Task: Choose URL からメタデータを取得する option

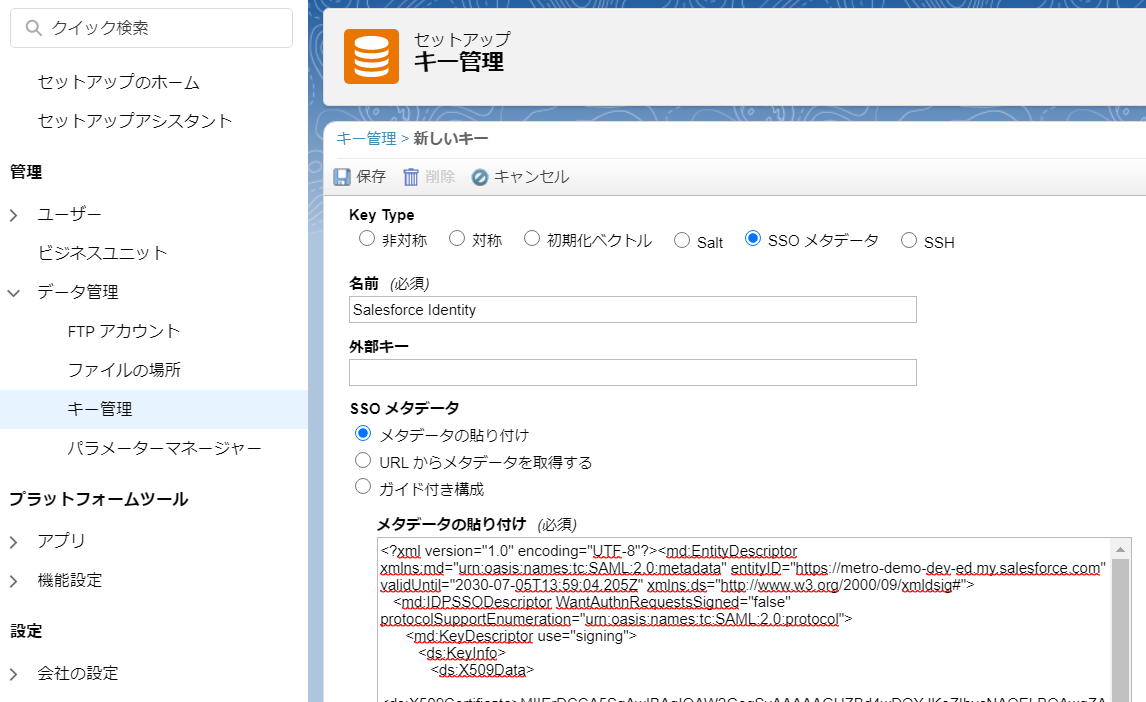Action: tap(362, 460)
